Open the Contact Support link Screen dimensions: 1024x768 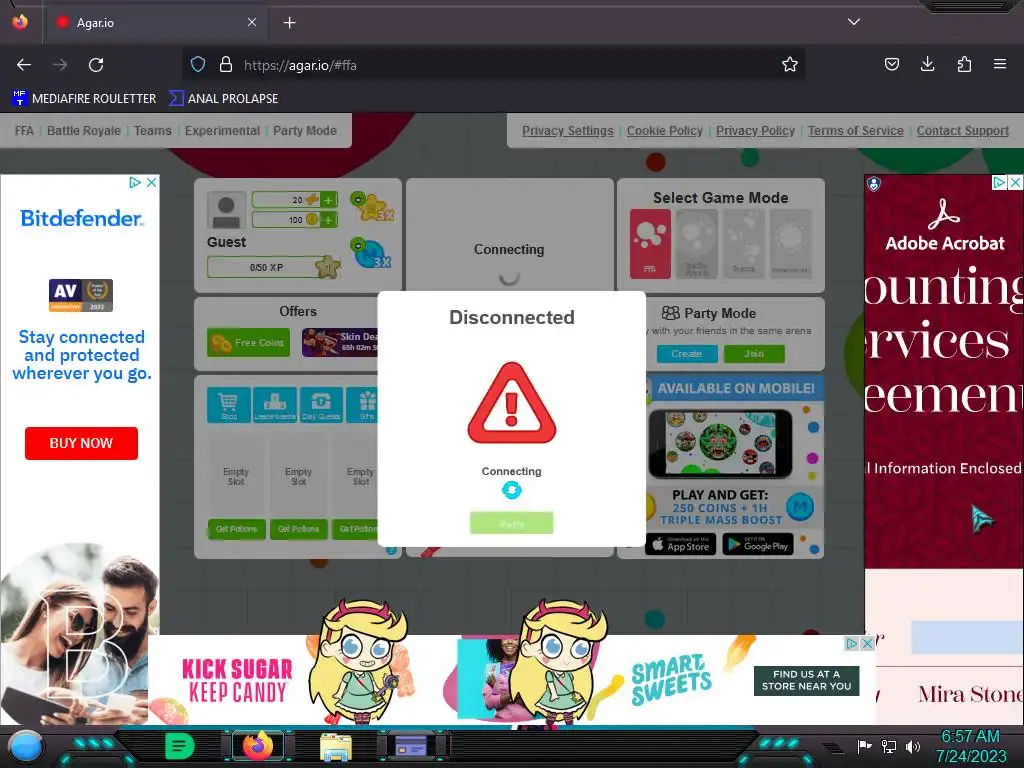(963, 131)
